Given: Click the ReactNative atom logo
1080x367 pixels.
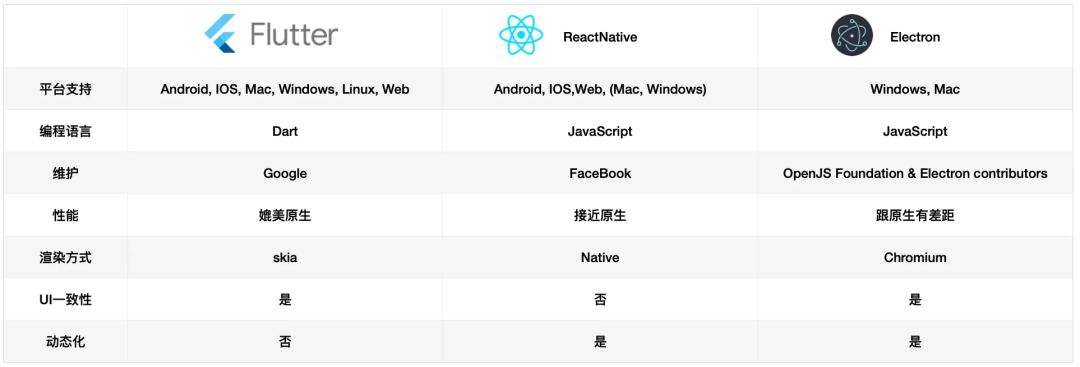Looking at the screenshot, I should [x=521, y=35].
